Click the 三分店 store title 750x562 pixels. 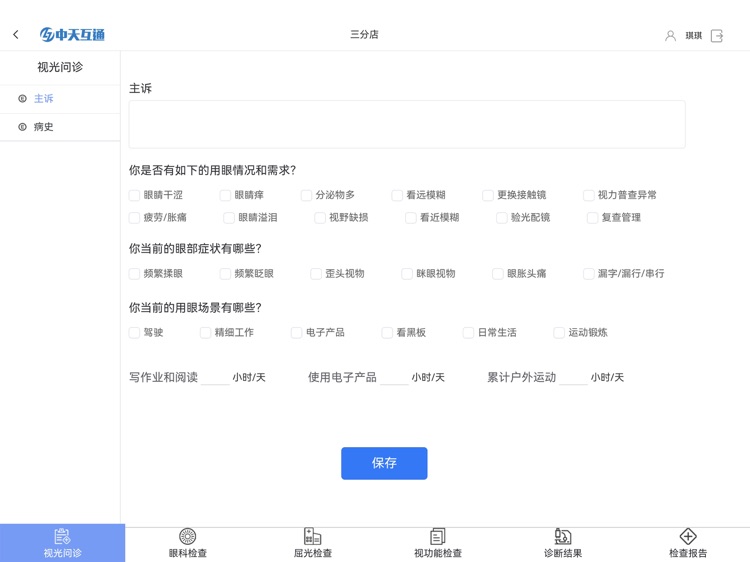pyautogui.click(x=364, y=34)
